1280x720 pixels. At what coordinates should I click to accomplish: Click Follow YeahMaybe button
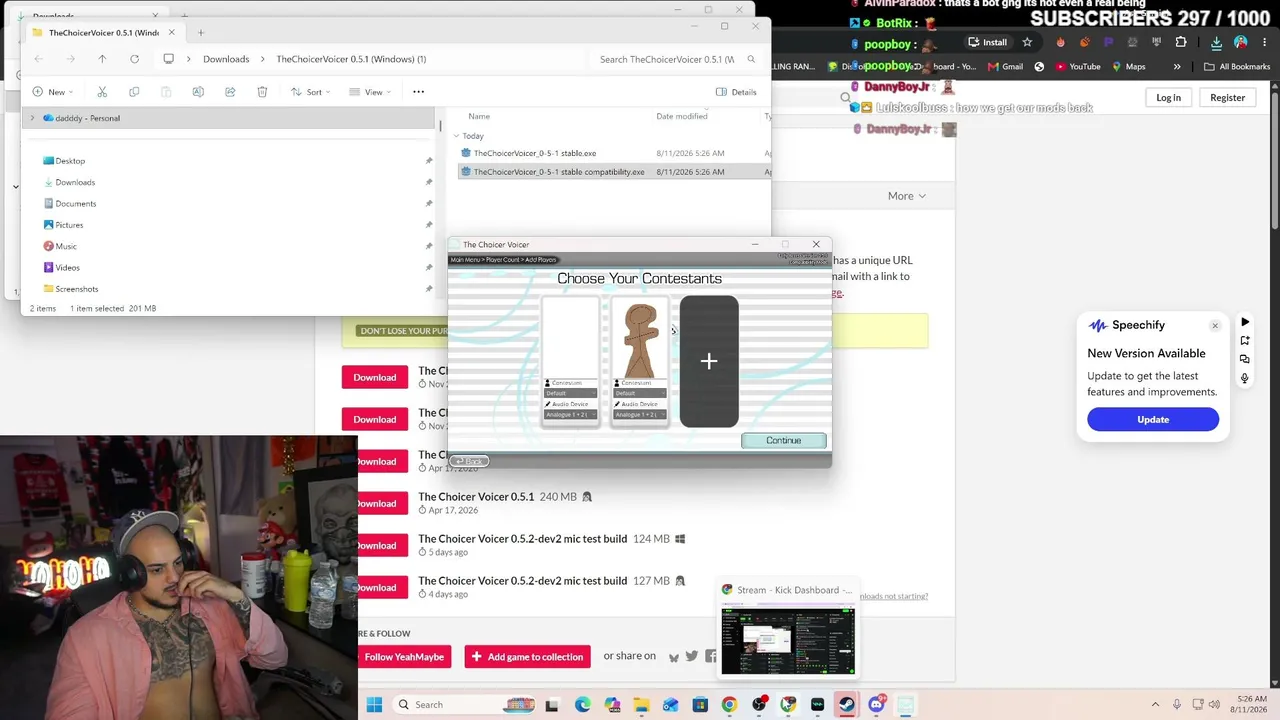click(x=404, y=657)
